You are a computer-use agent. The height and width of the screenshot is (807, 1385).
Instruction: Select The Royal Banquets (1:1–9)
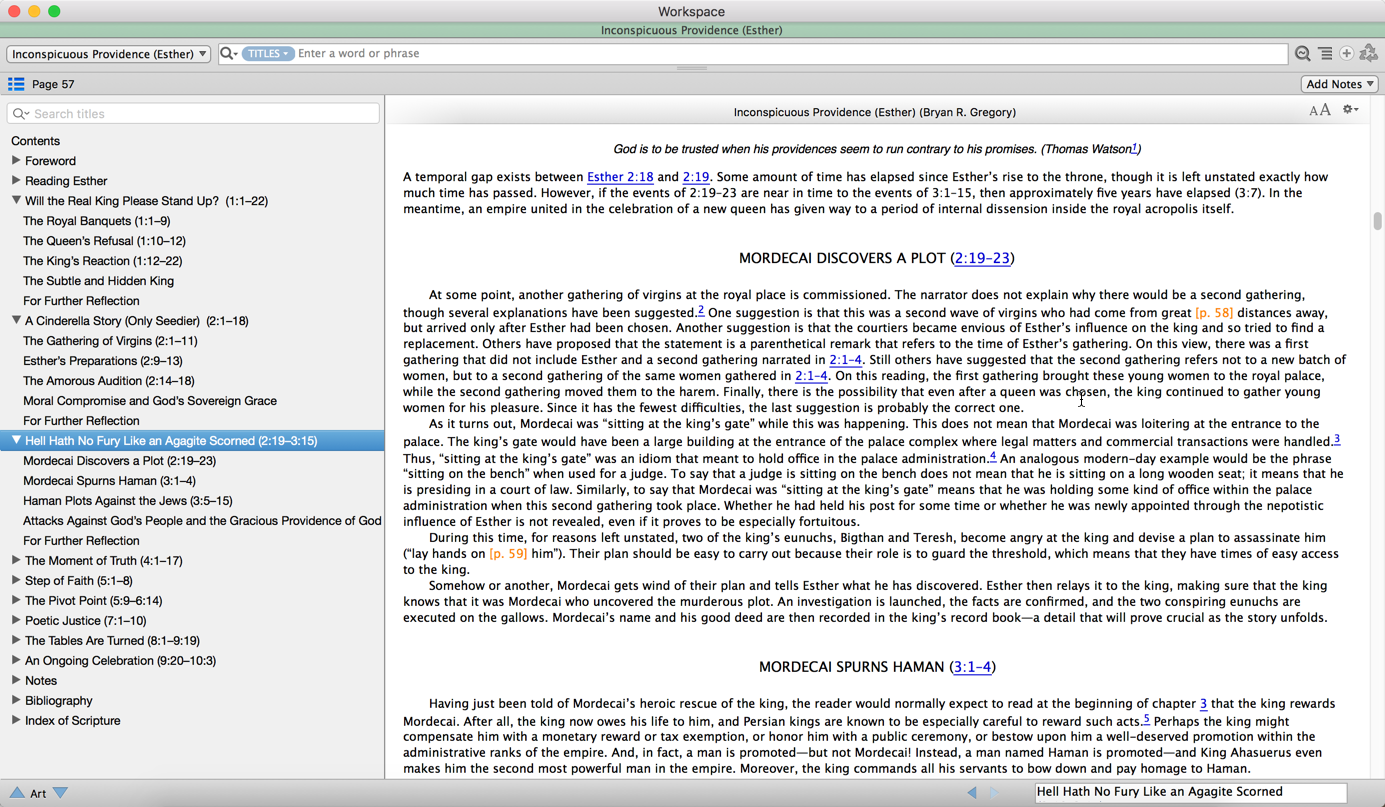96,221
